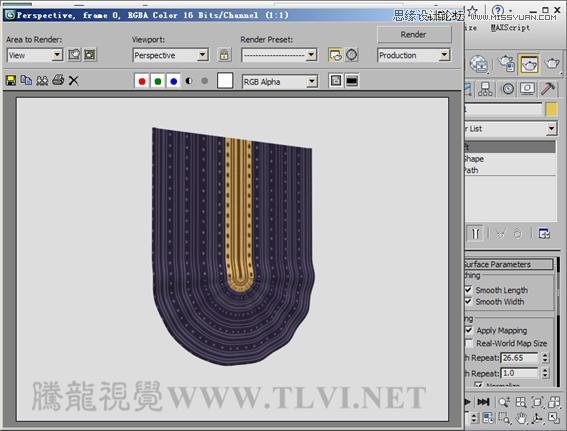Select the Pan View hand tool
567x431 pixels.
click(x=521, y=418)
